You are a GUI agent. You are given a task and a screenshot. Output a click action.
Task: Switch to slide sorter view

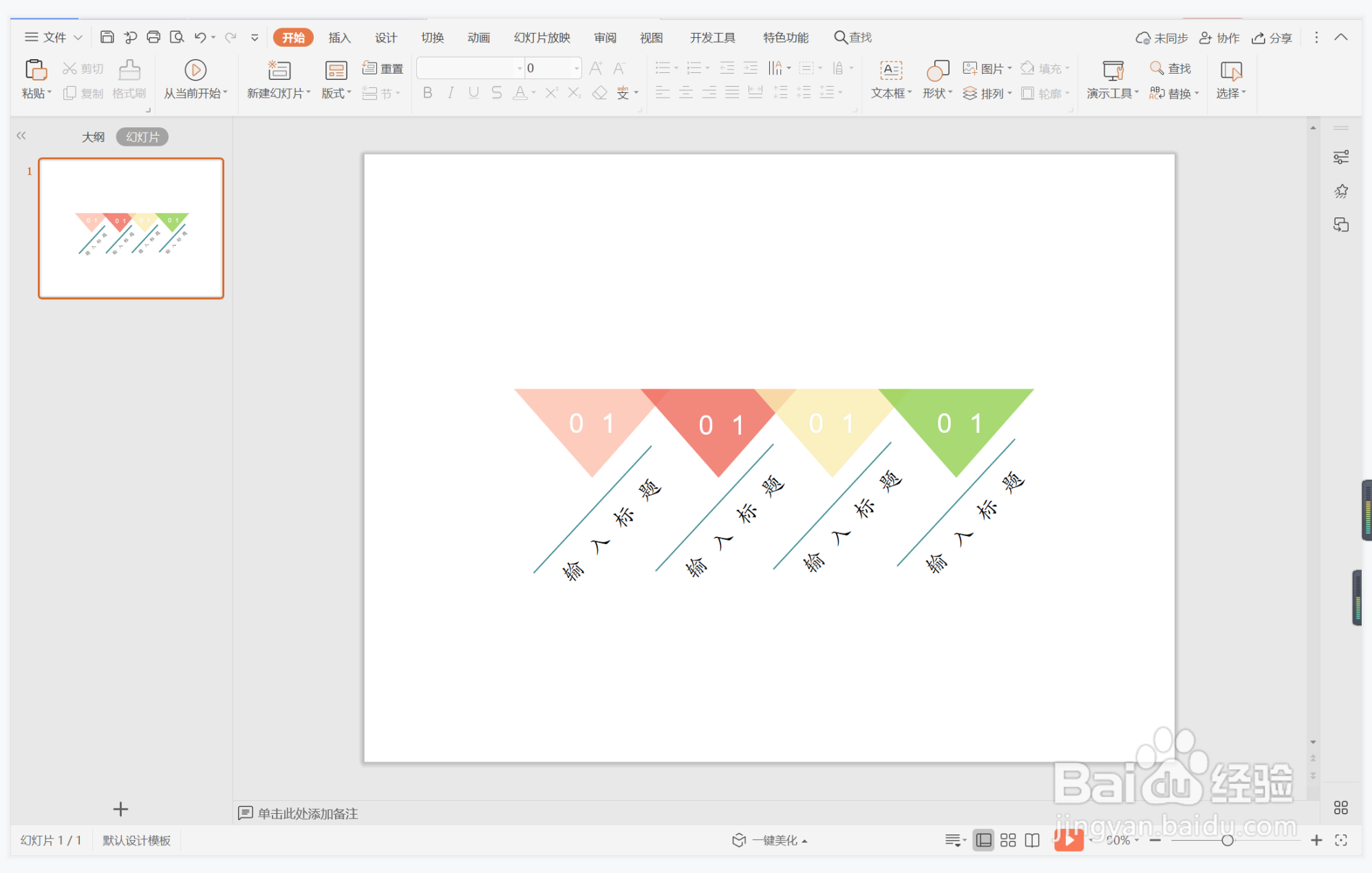click(x=1008, y=840)
